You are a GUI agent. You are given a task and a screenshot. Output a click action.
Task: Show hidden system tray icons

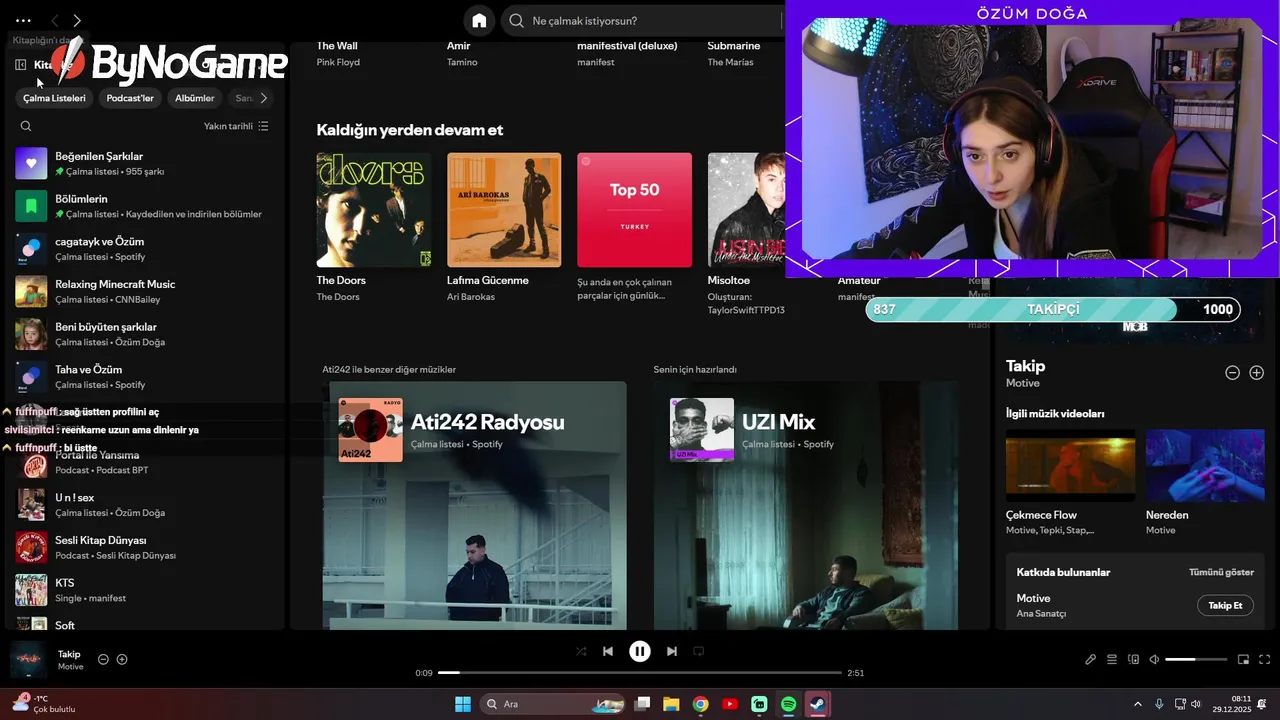[x=1137, y=704]
